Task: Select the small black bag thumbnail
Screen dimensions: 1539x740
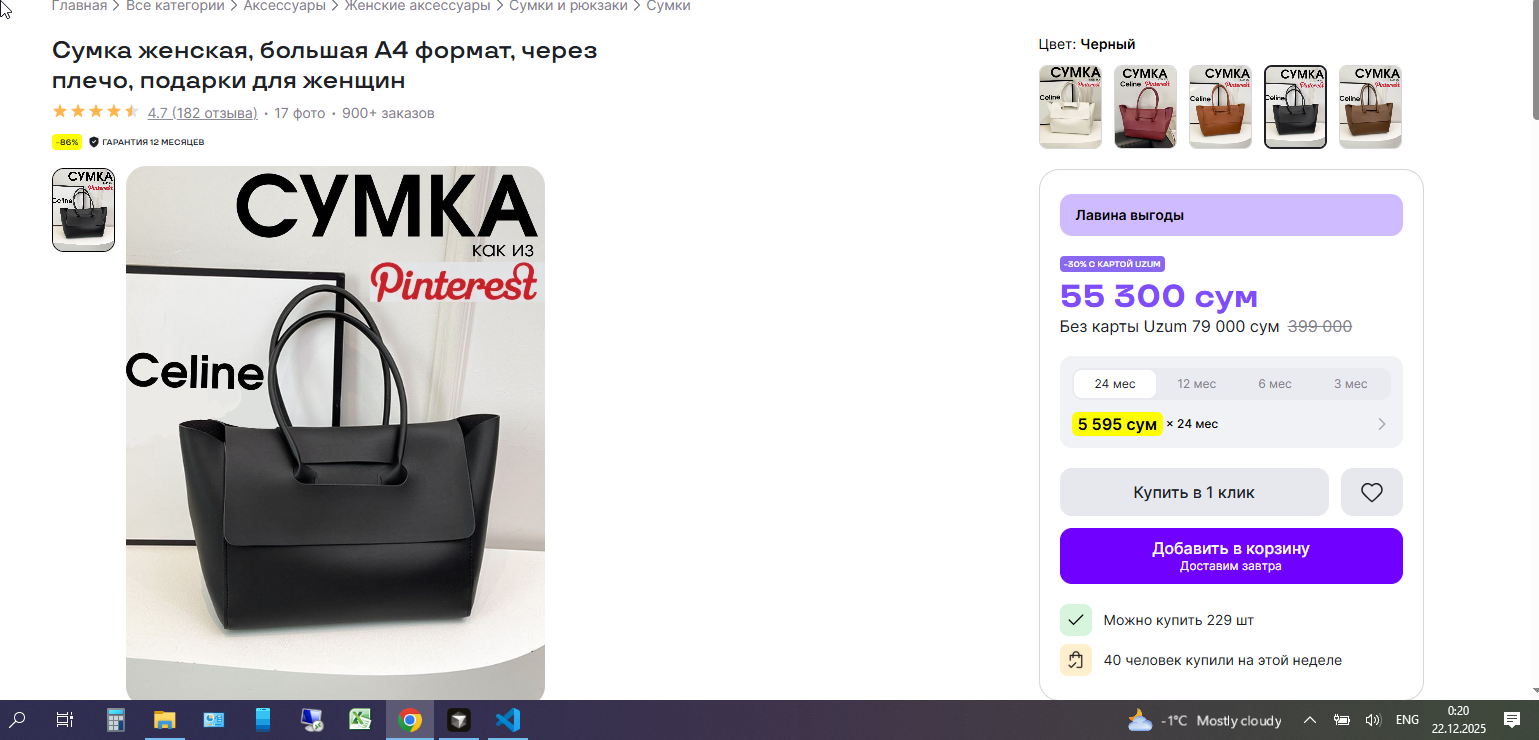Action: point(83,210)
